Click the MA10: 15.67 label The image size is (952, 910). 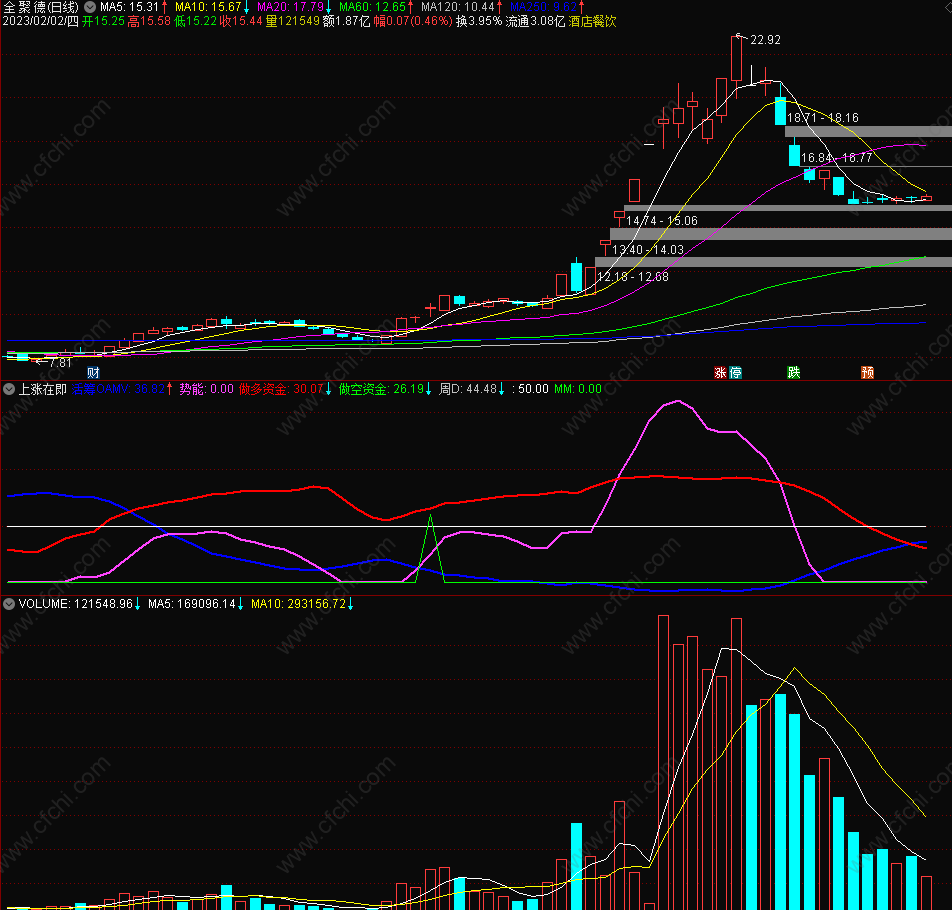(208, 7)
